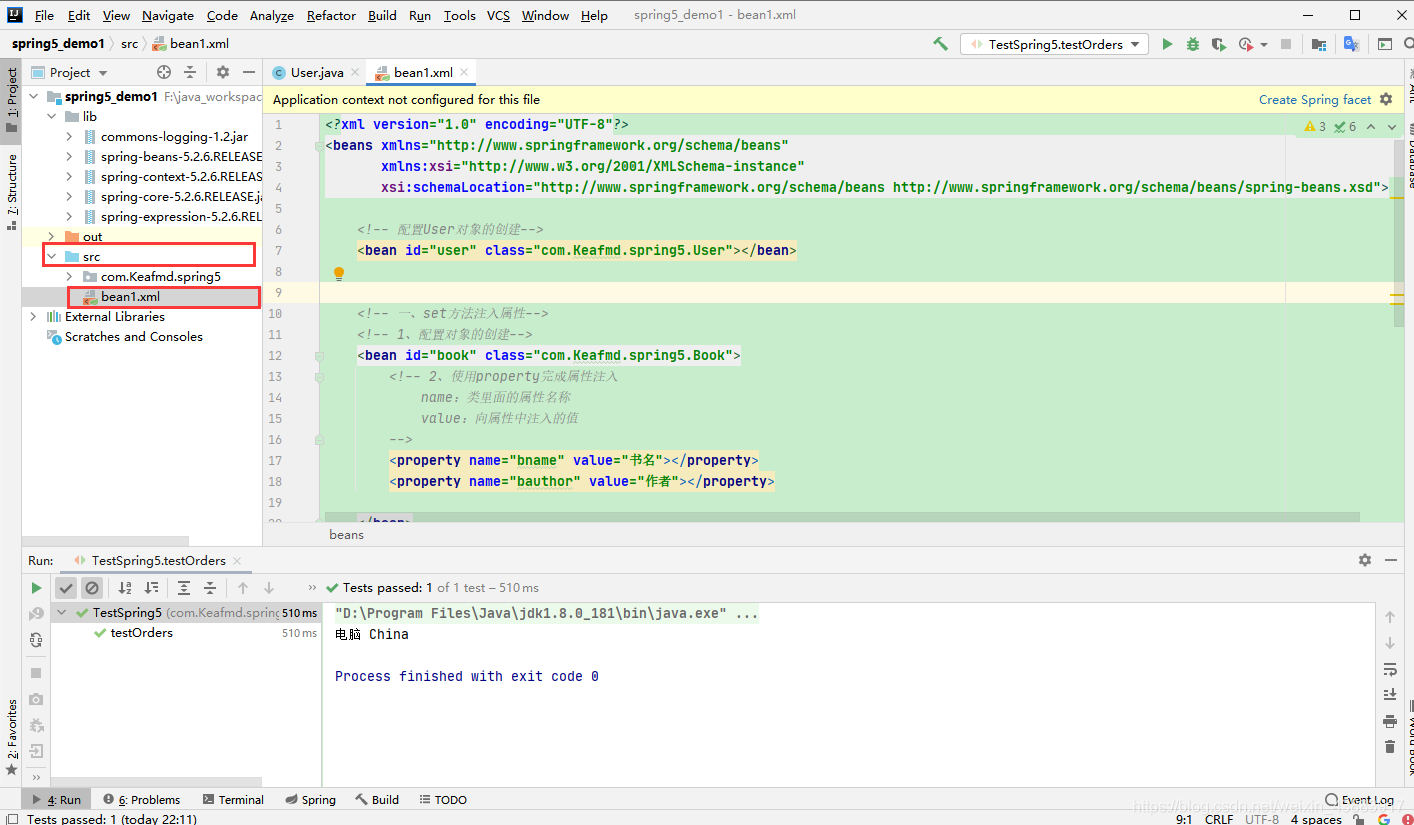Viewport: 1414px width, 825px height.
Task: Clear console with trash icon
Action: 1390,747
